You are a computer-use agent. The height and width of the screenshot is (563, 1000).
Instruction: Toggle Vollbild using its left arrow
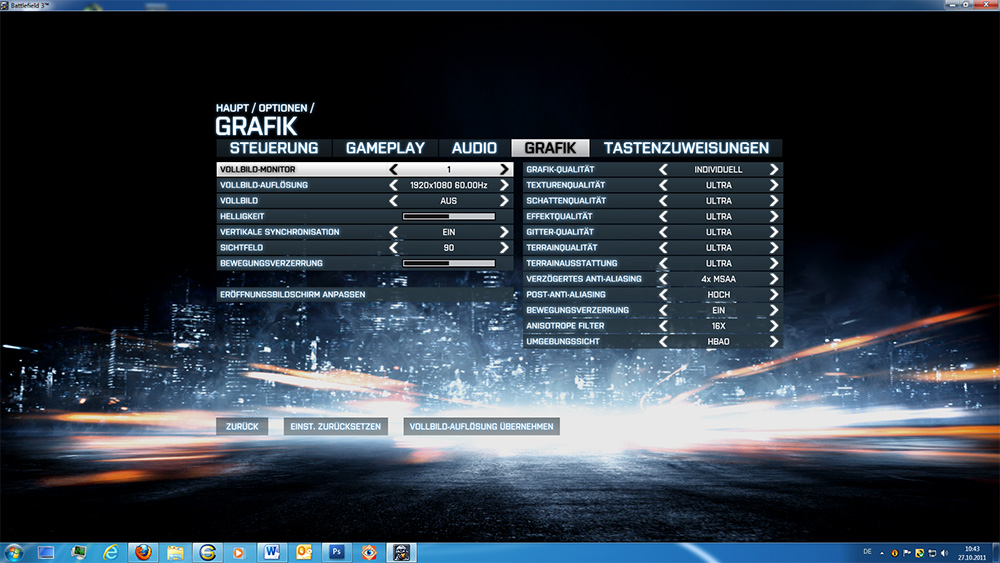tap(393, 201)
